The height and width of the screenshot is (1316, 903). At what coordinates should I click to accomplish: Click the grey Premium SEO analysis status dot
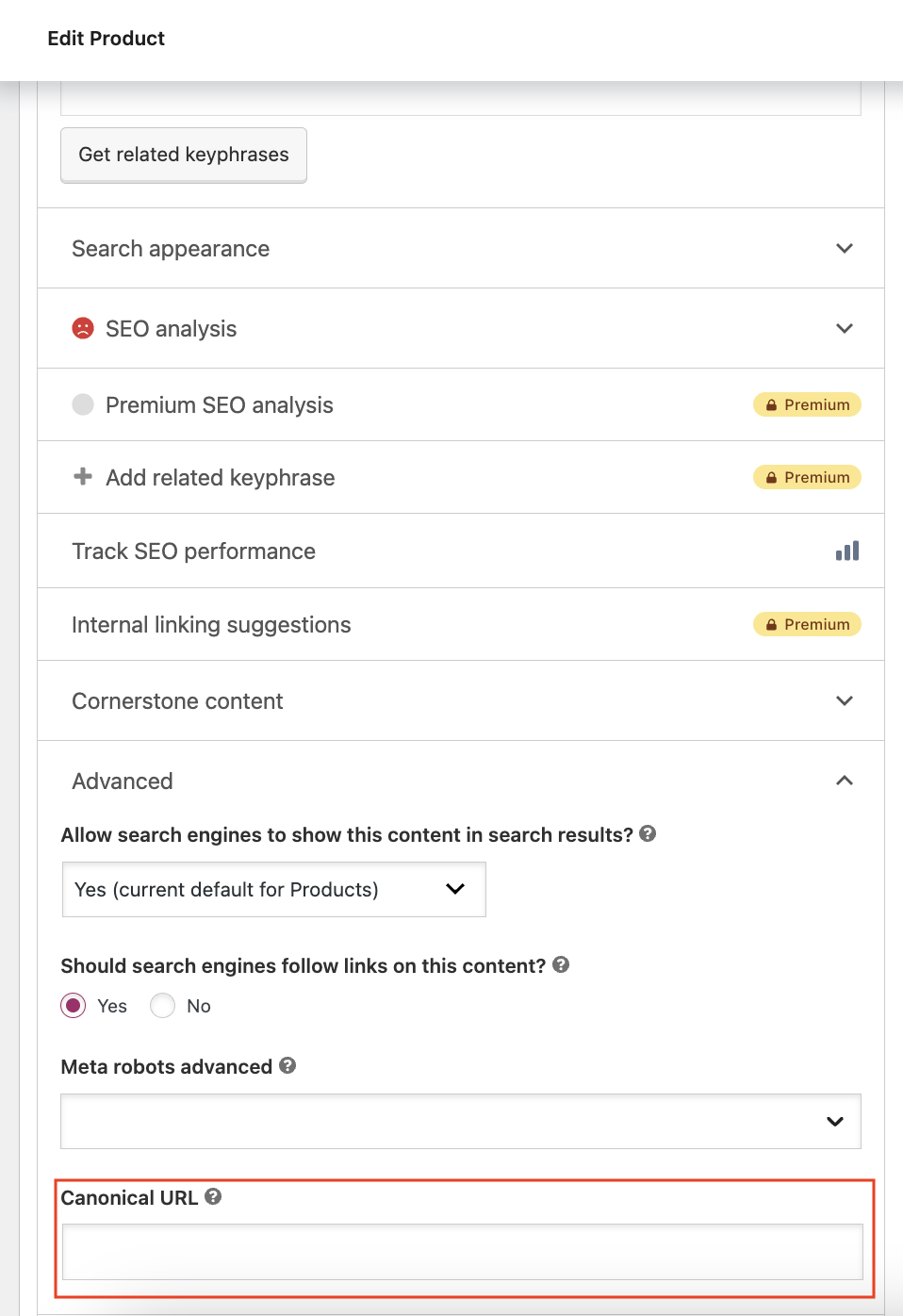[83, 404]
